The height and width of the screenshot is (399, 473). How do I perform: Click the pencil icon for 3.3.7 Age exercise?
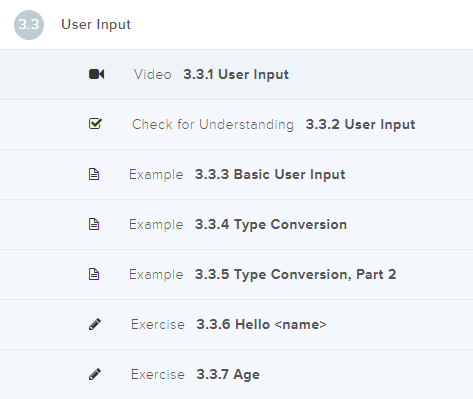point(95,374)
